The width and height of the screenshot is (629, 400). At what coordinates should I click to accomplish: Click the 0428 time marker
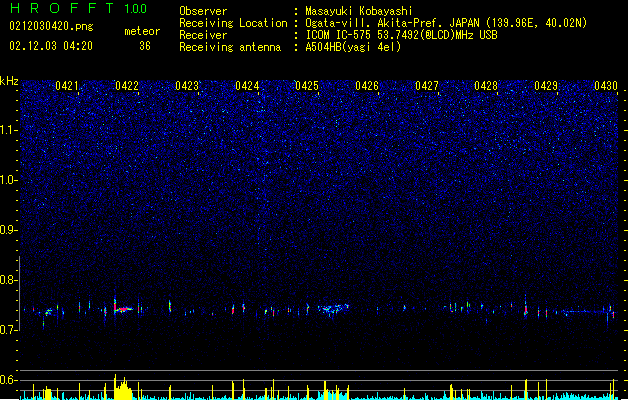486,86
